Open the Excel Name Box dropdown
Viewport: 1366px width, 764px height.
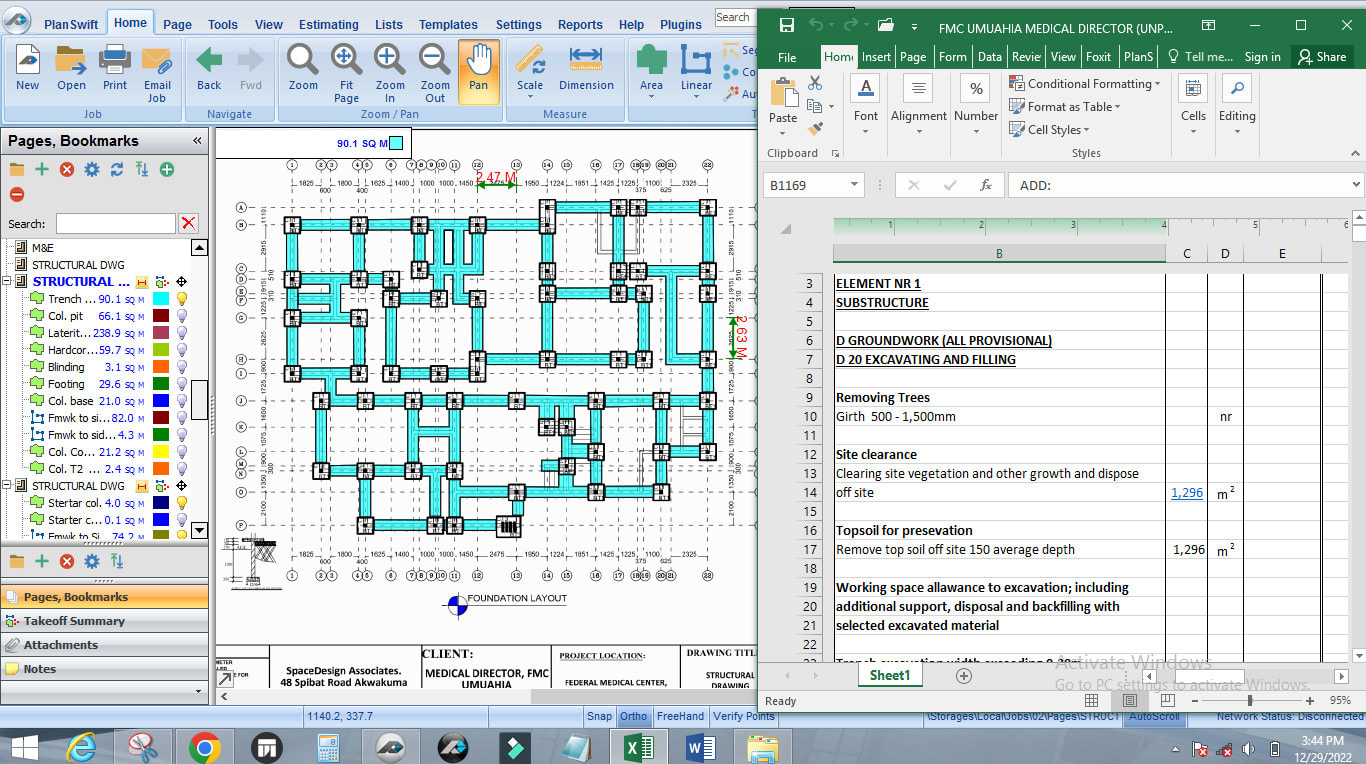point(854,185)
